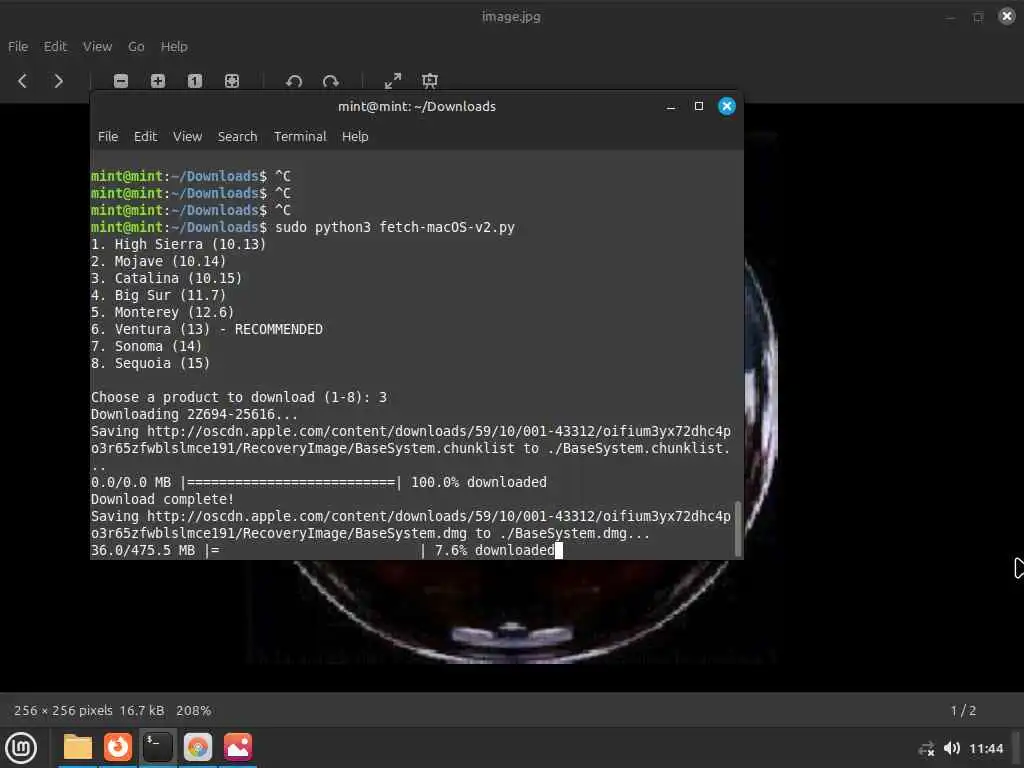The height and width of the screenshot is (768, 1024).
Task: Open image viewer Edit menu
Action: point(55,46)
